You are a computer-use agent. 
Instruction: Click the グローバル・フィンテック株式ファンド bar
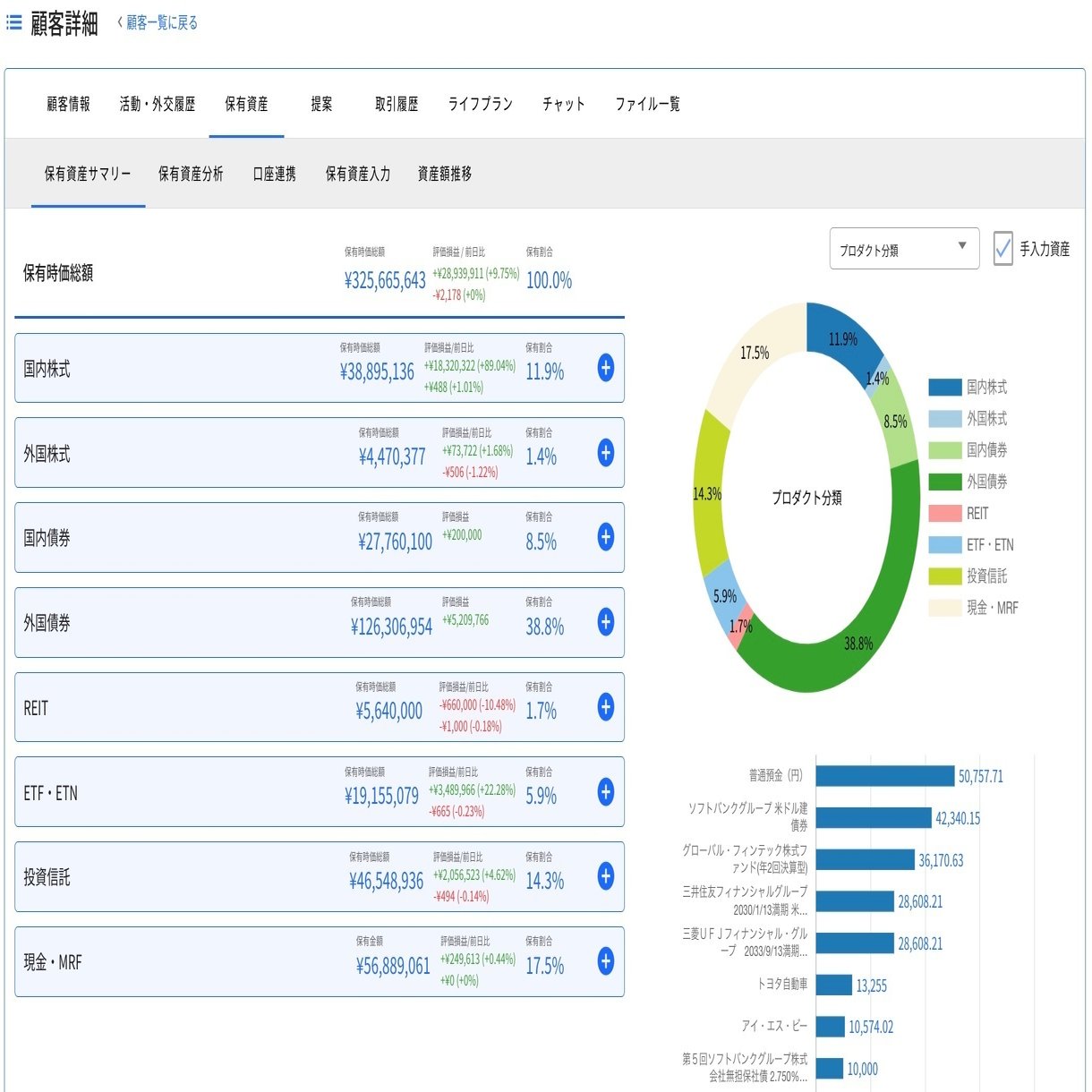pyautogui.click(x=866, y=859)
